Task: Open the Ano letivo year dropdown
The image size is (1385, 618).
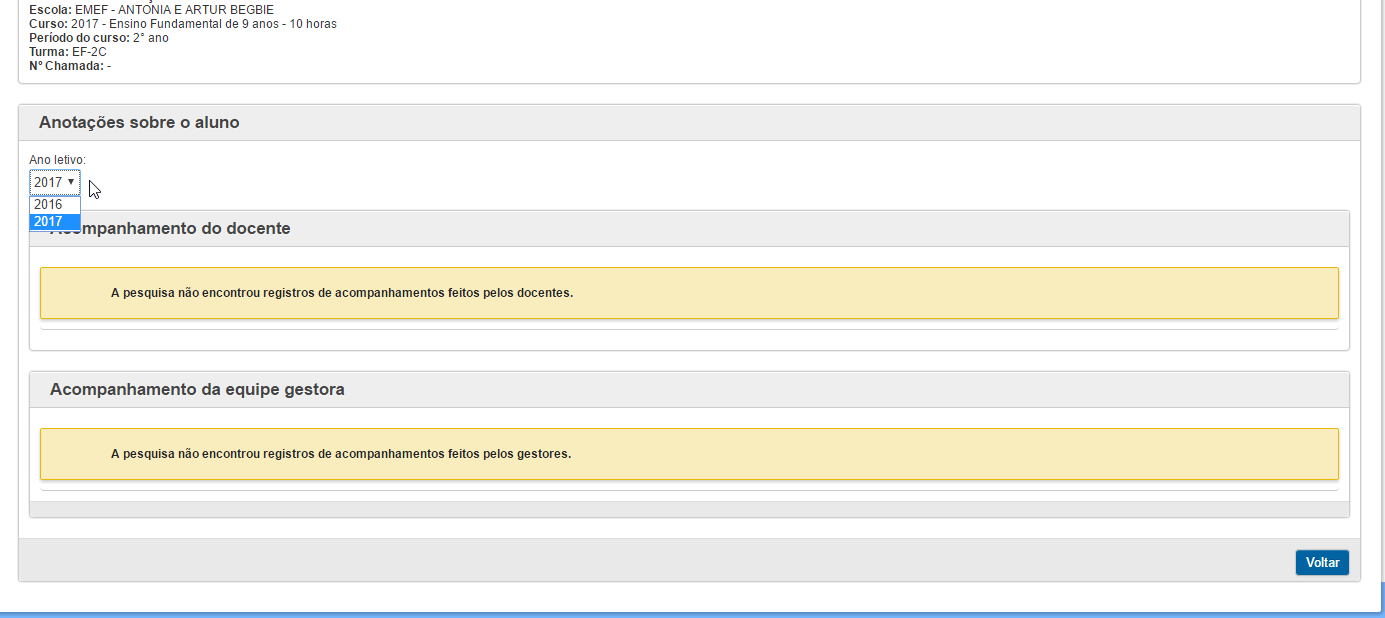Action: (x=54, y=182)
